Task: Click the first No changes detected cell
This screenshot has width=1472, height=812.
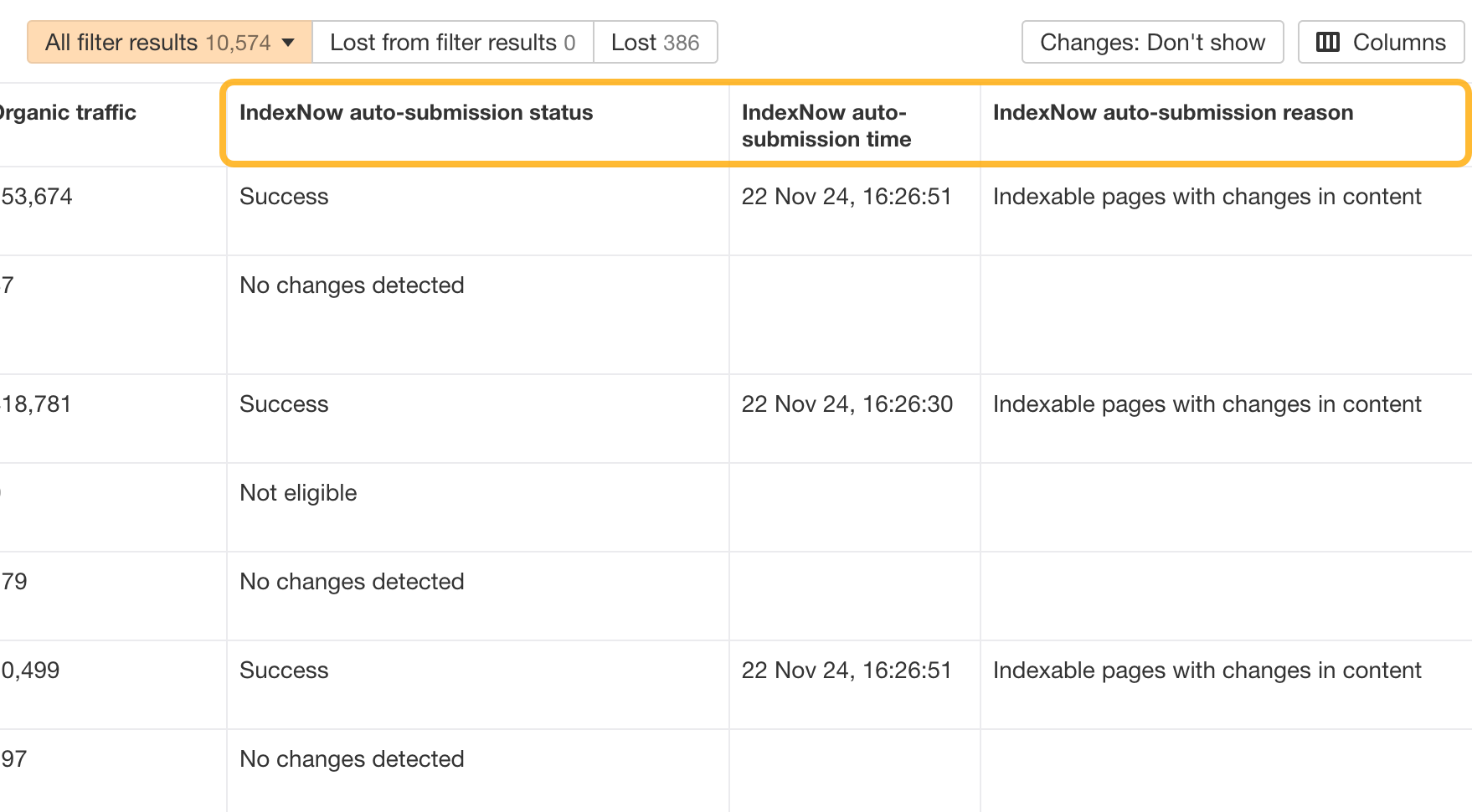Action: click(x=352, y=285)
